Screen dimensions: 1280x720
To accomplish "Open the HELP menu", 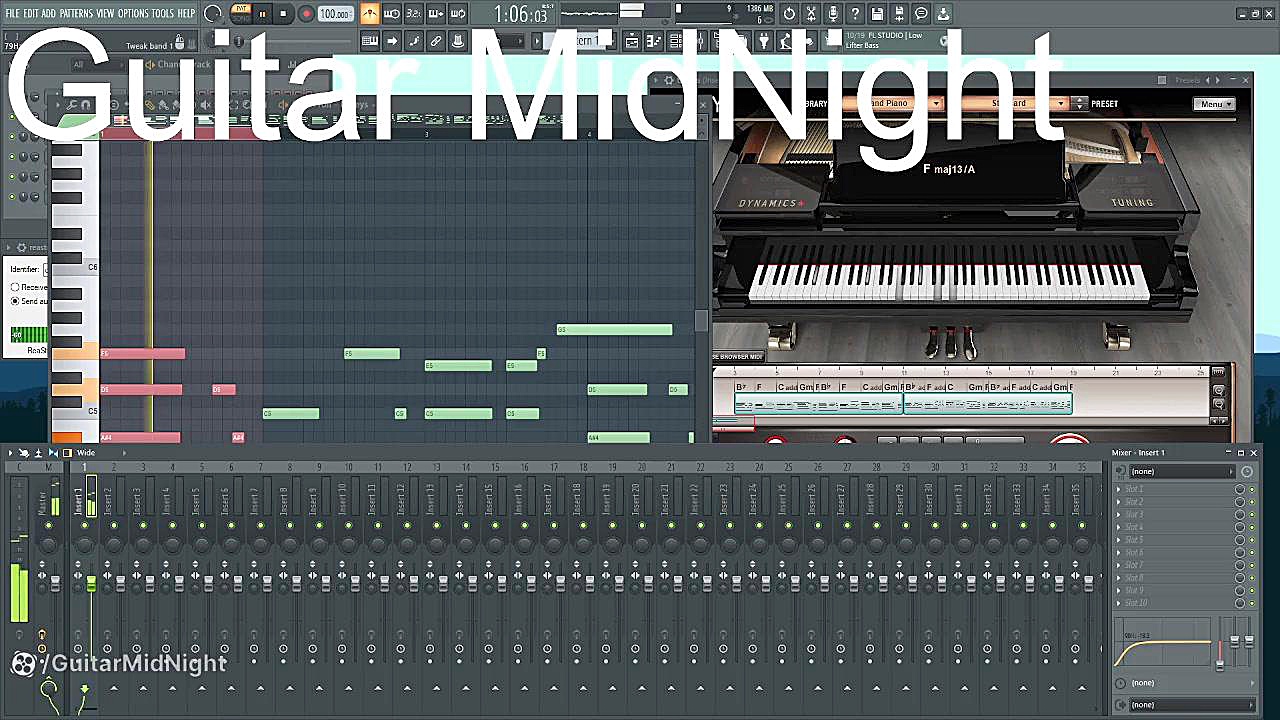I will point(186,14).
